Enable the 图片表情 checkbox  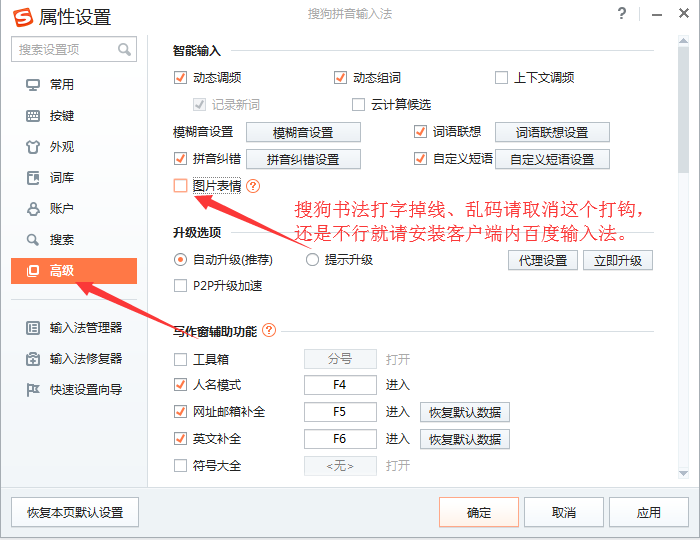point(181,186)
